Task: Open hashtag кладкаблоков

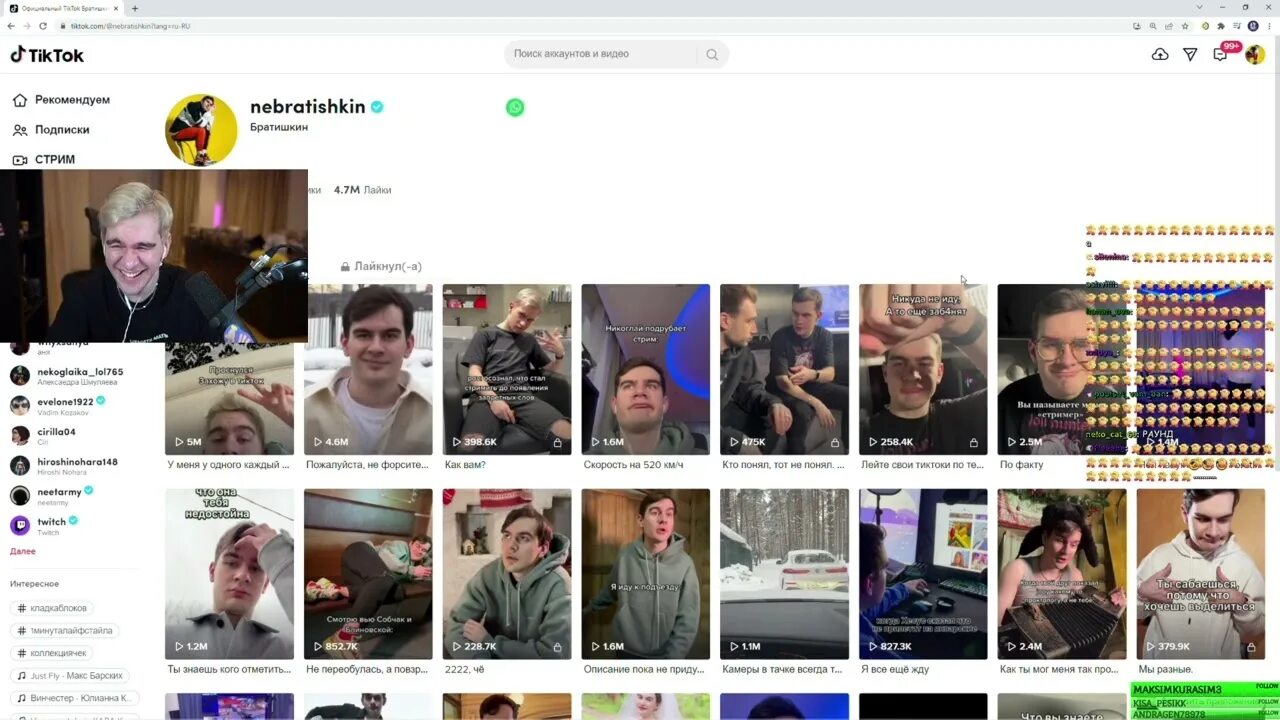Action: click(53, 608)
